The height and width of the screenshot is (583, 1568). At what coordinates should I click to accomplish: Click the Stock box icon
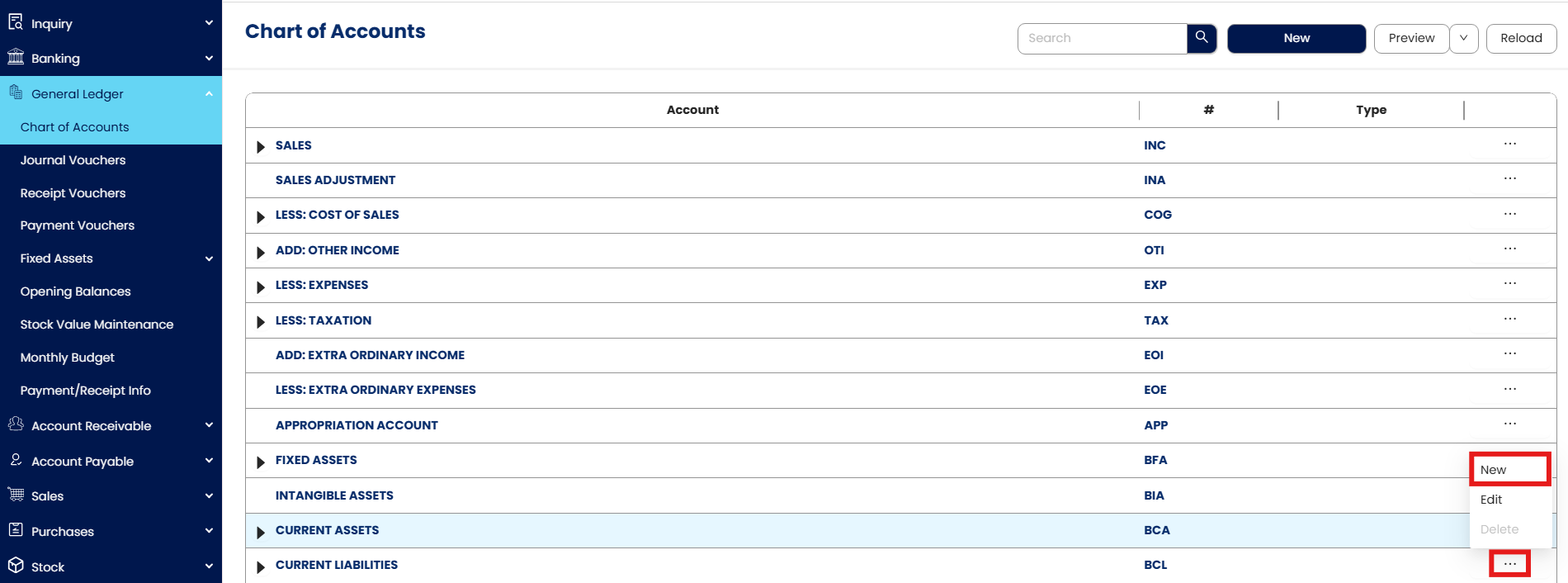(x=16, y=566)
